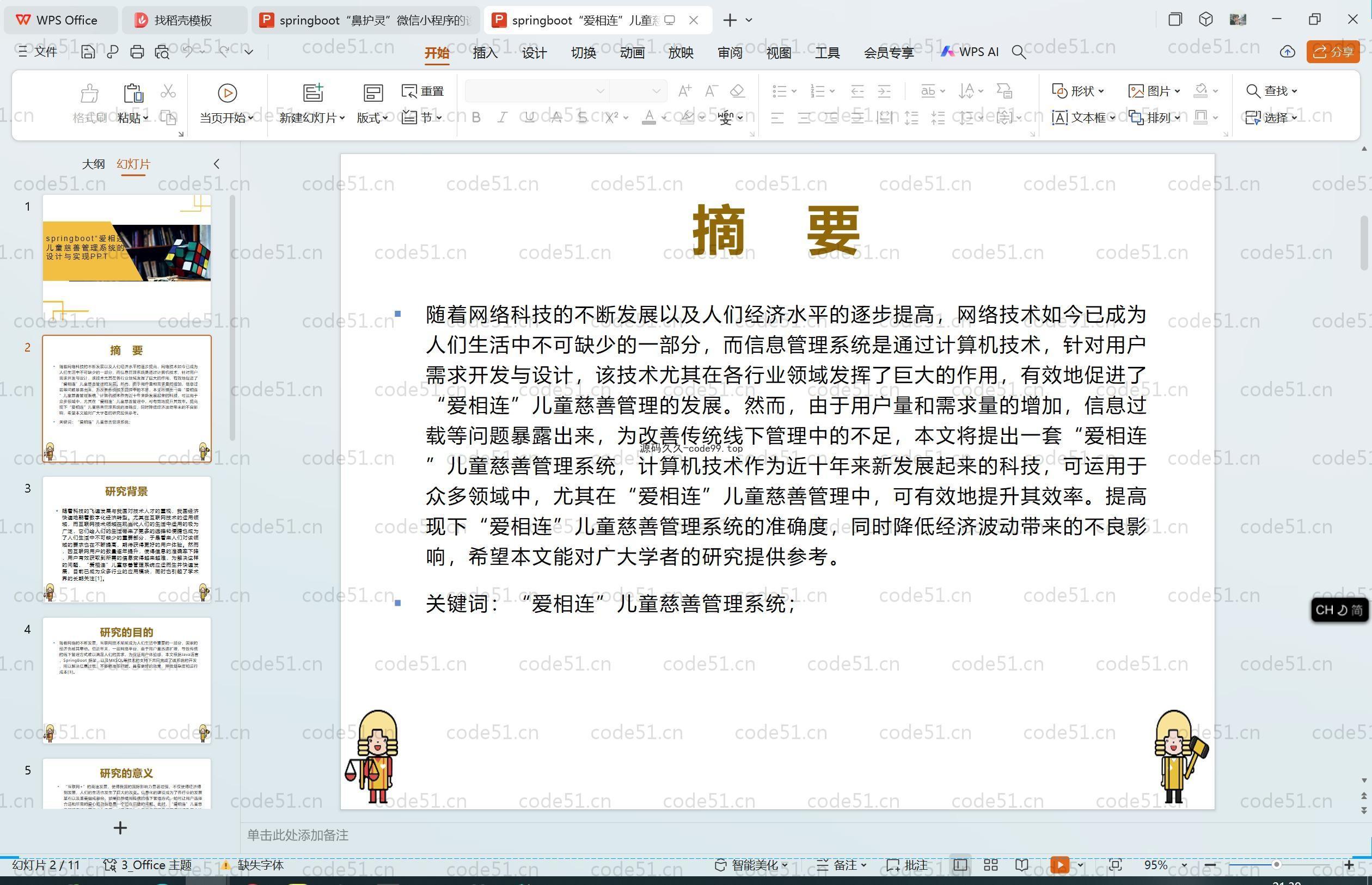Toggle Strikethrough formatting
The image size is (1372, 885).
[x=556, y=118]
